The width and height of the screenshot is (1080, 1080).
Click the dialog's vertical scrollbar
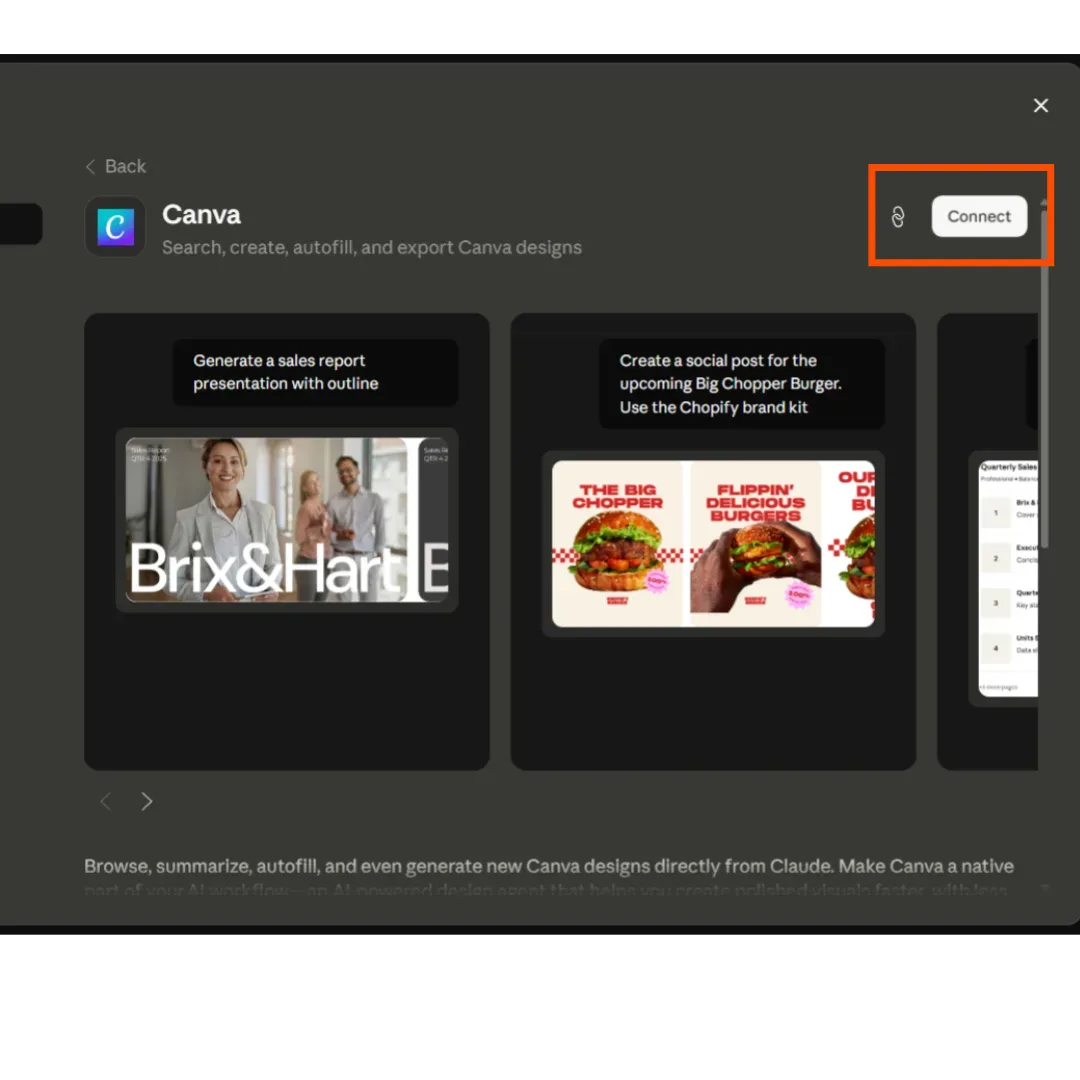(x=1044, y=379)
